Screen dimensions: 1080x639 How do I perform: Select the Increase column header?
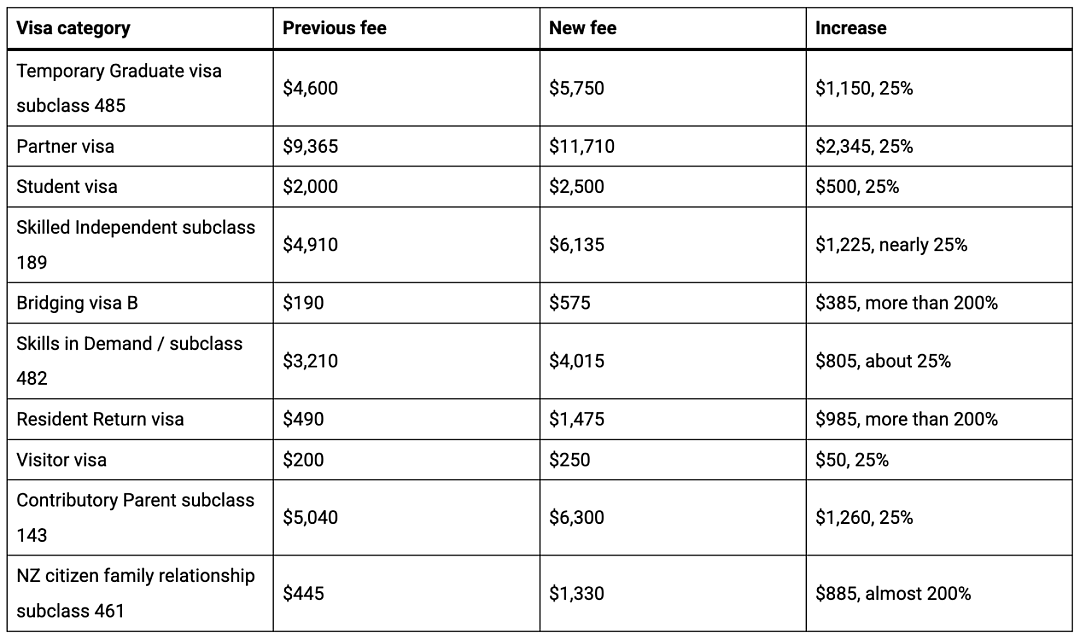(939, 28)
